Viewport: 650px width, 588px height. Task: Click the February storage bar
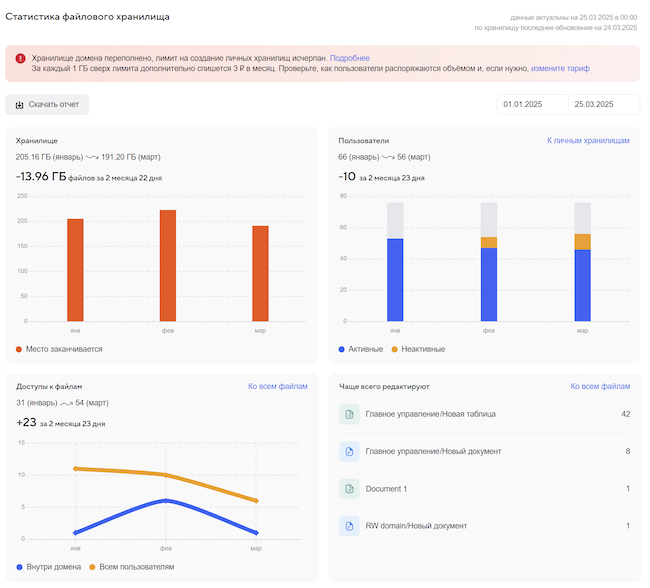click(x=168, y=265)
